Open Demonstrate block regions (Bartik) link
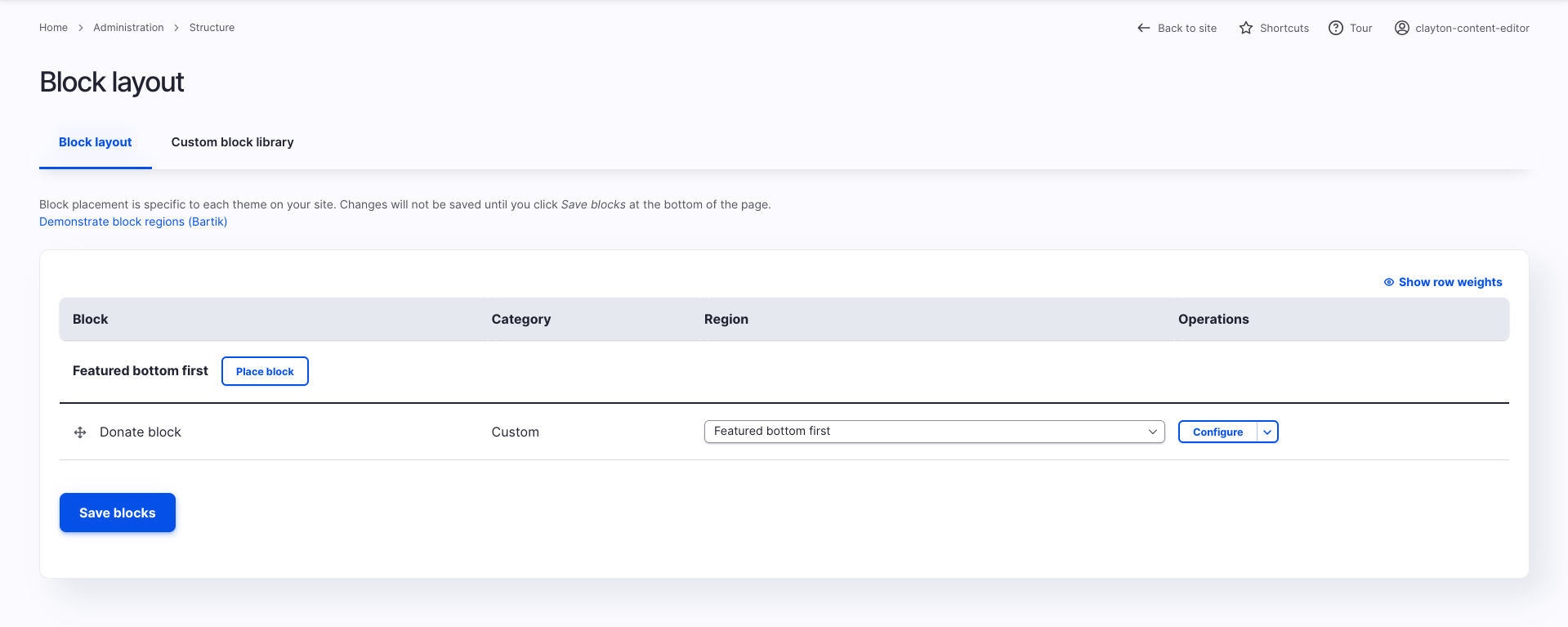The width and height of the screenshot is (1568, 627). (x=133, y=222)
